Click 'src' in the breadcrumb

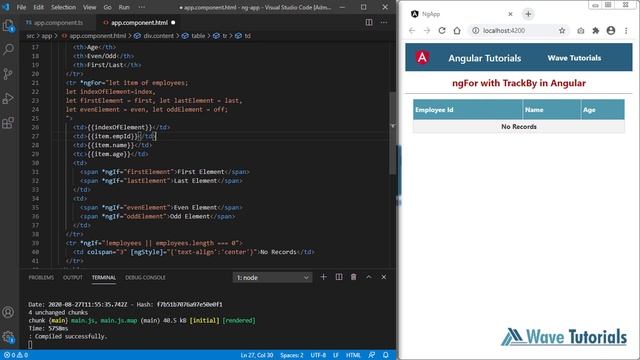click(31, 36)
